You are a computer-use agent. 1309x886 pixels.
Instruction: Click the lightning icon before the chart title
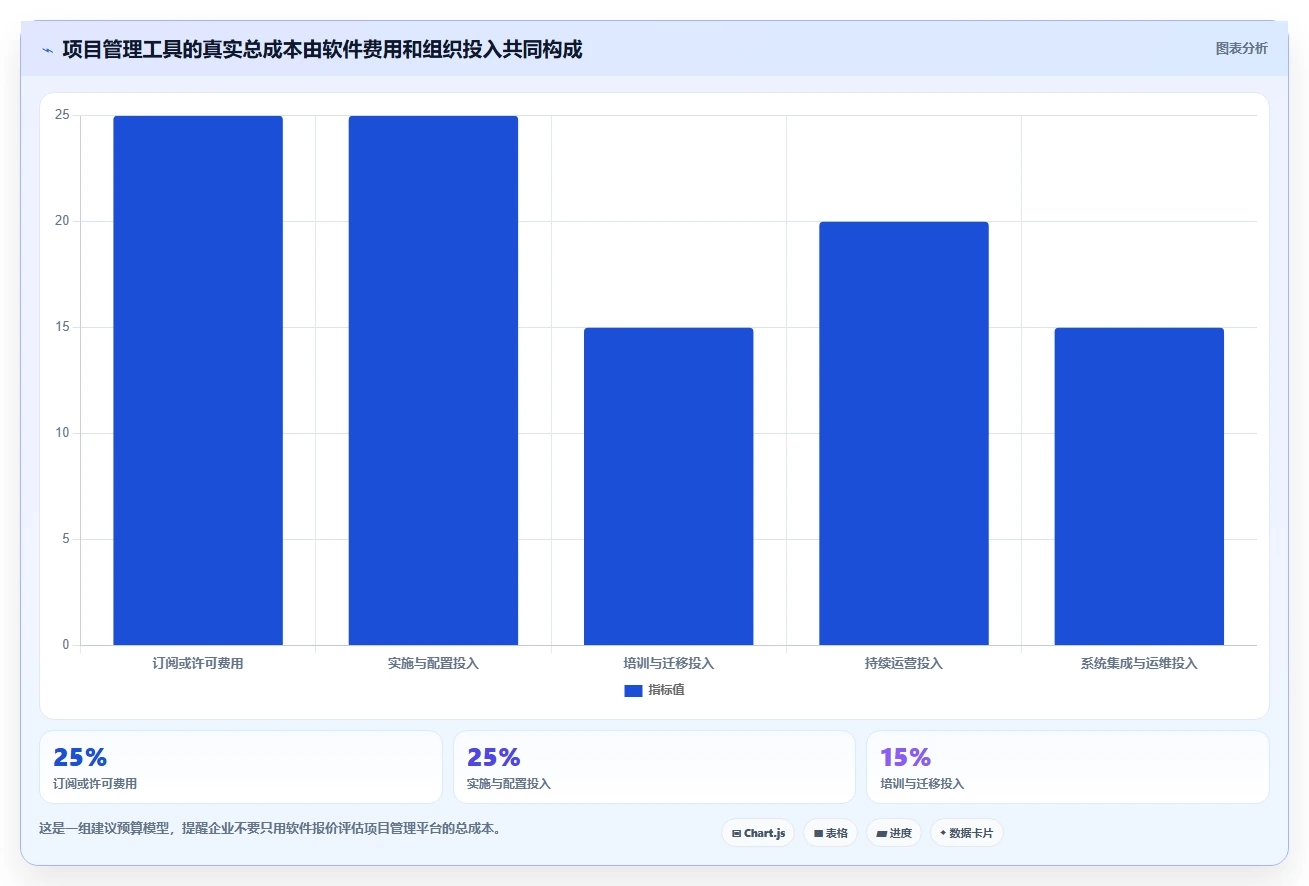47,49
